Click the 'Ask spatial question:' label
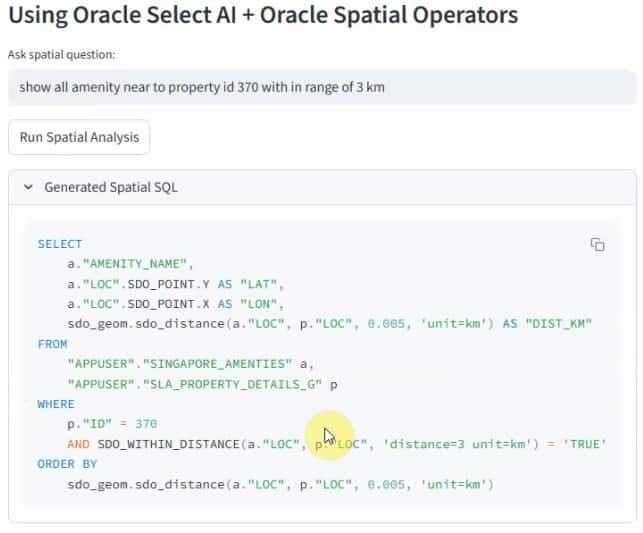643x533 pixels. tap(62, 55)
